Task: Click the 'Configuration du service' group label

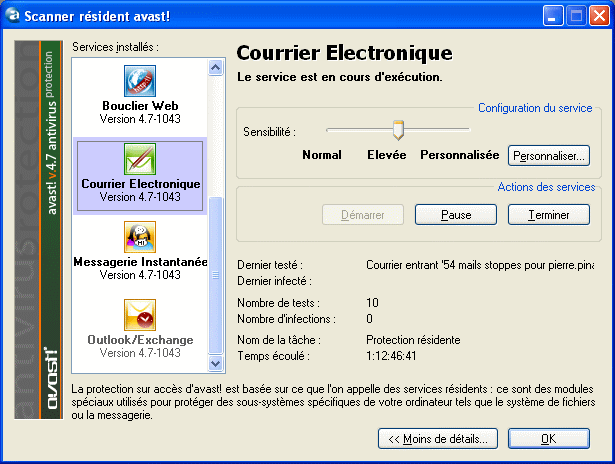Action: (x=535, y=108)
